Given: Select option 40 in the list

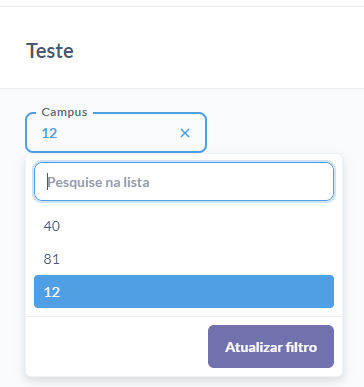Looking at the screenshot, I should tap(184, 226).
